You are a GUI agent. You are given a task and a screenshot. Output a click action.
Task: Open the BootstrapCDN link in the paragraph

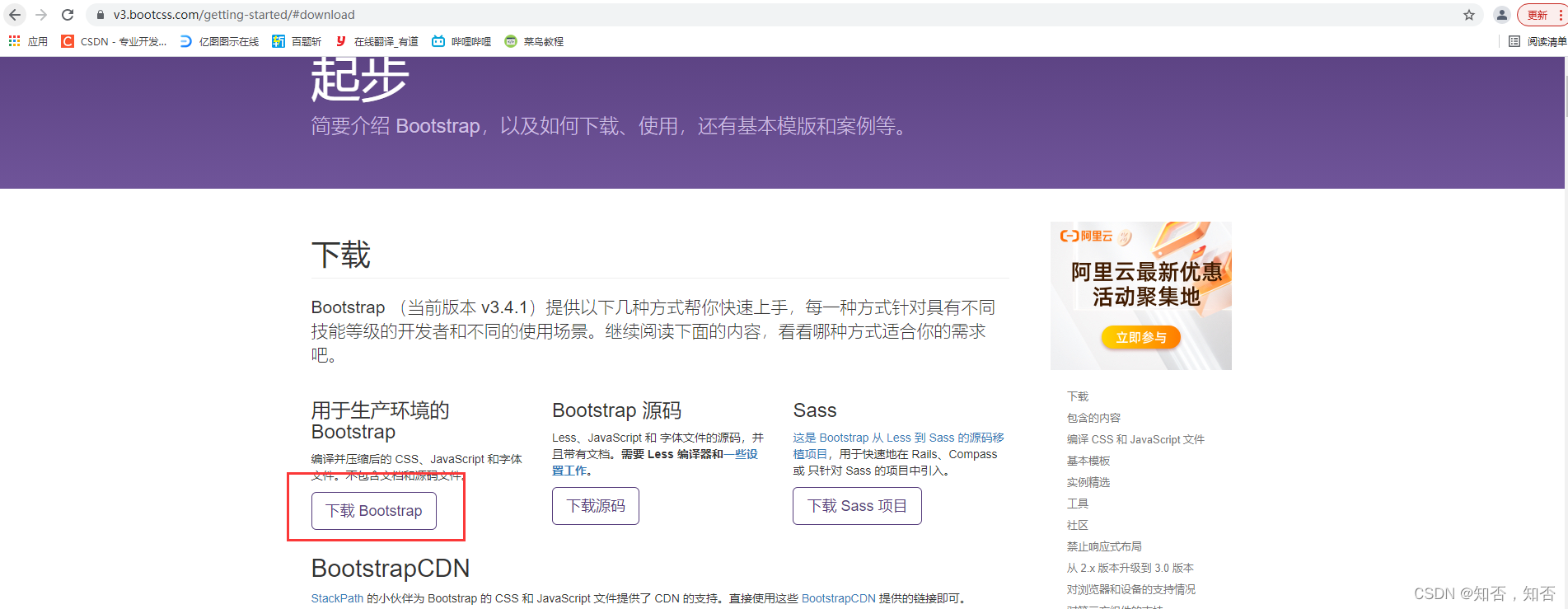click(x=838, y=598)
